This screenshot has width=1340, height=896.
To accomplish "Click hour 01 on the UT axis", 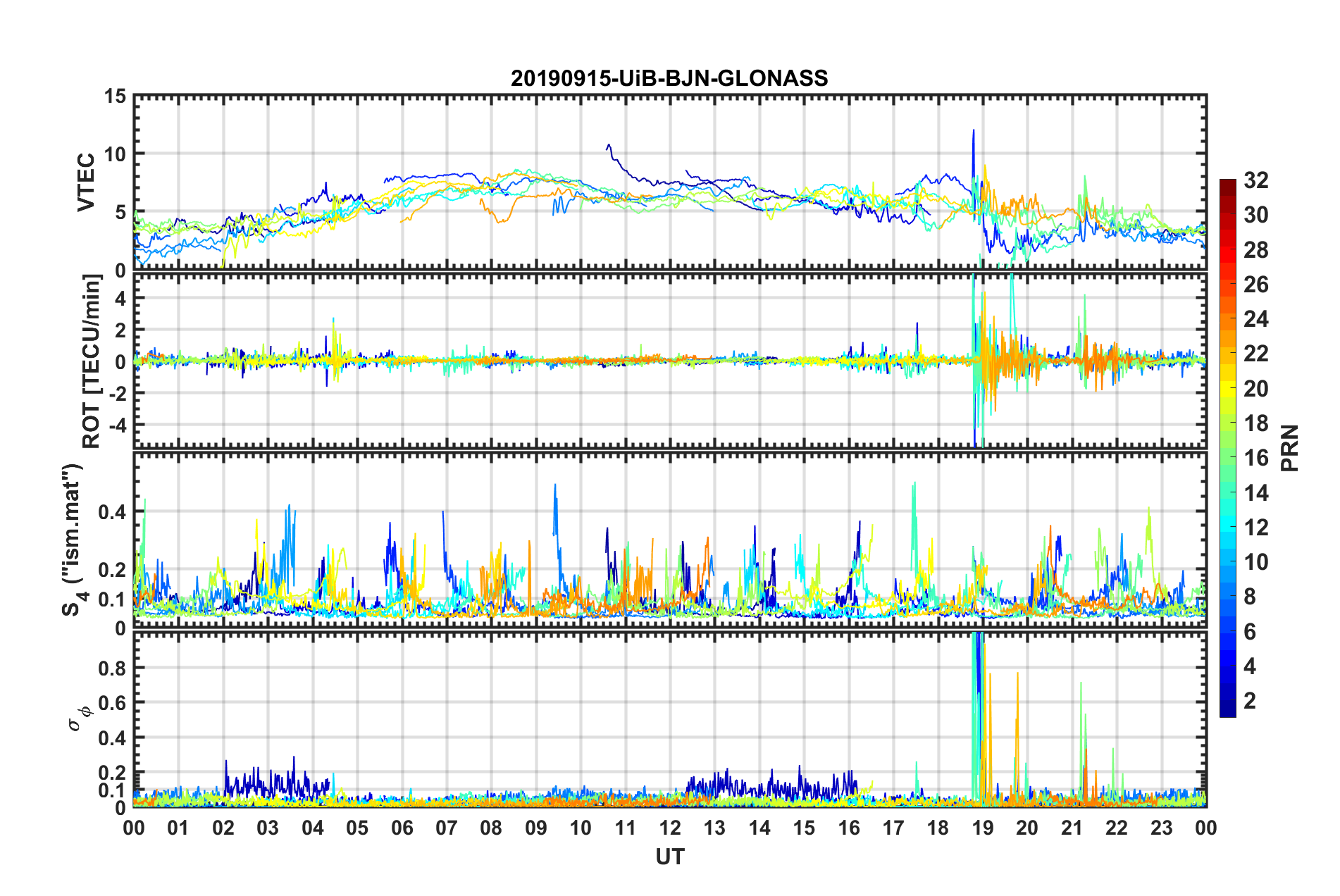I will tap(178, 828).
